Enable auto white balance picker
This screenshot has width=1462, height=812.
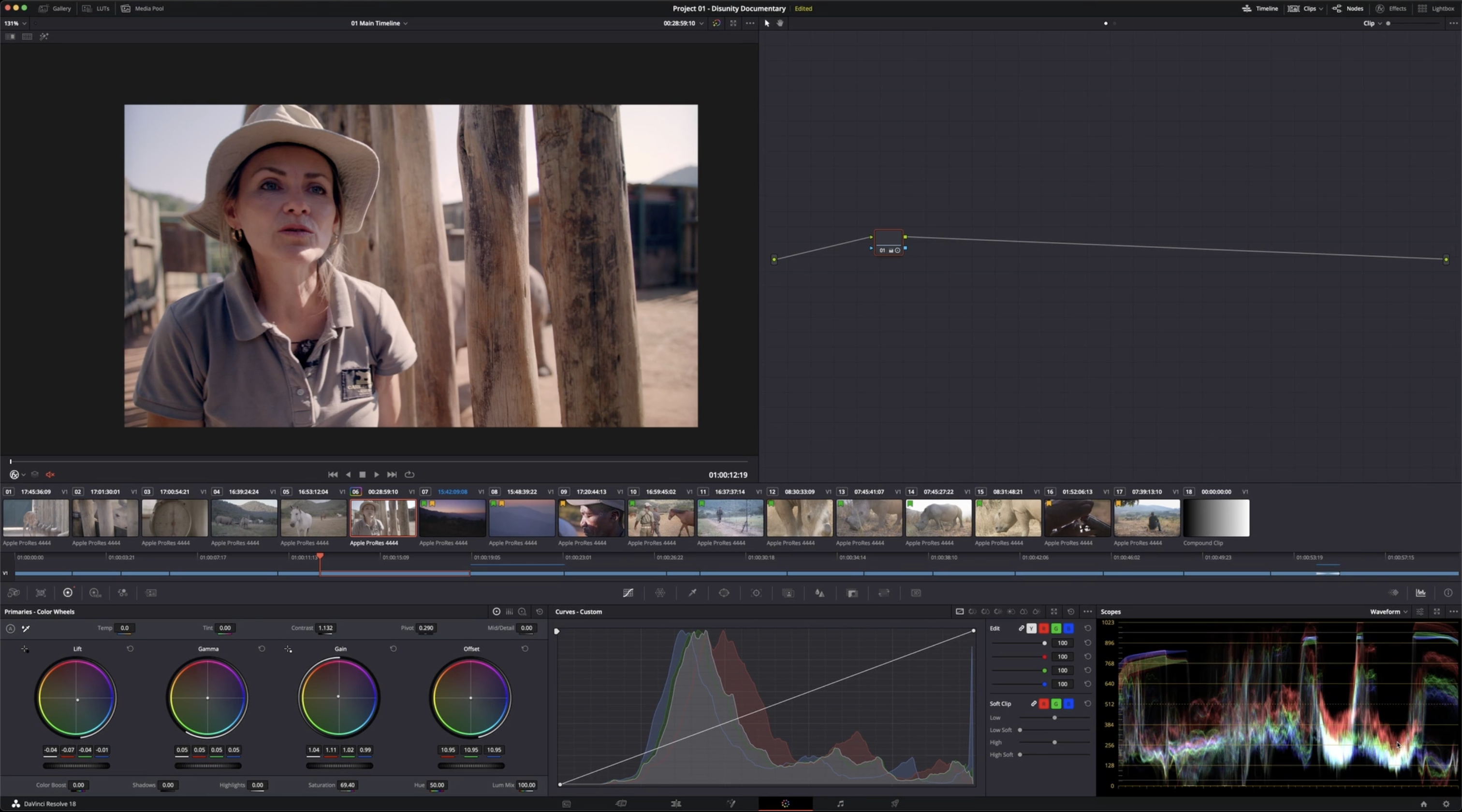(x=26, y=628)
